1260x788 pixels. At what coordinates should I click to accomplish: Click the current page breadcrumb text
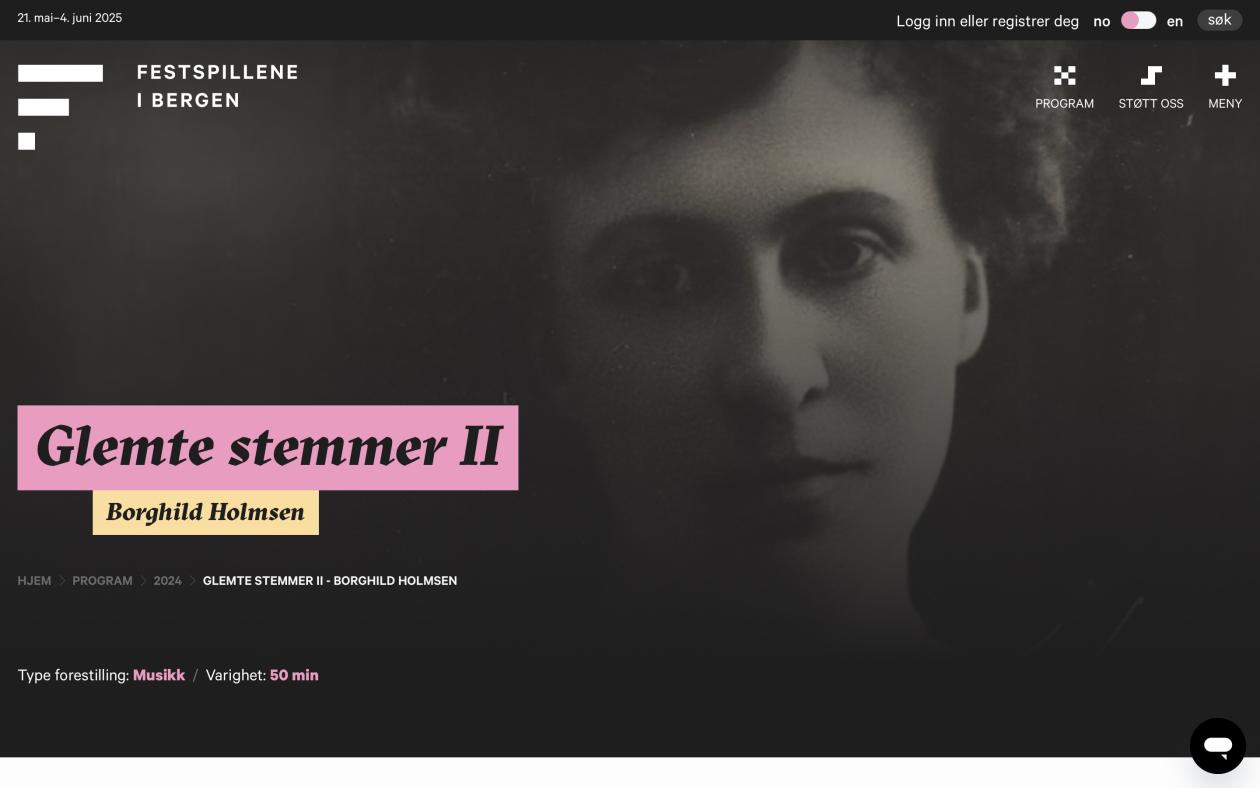[330, 581]
